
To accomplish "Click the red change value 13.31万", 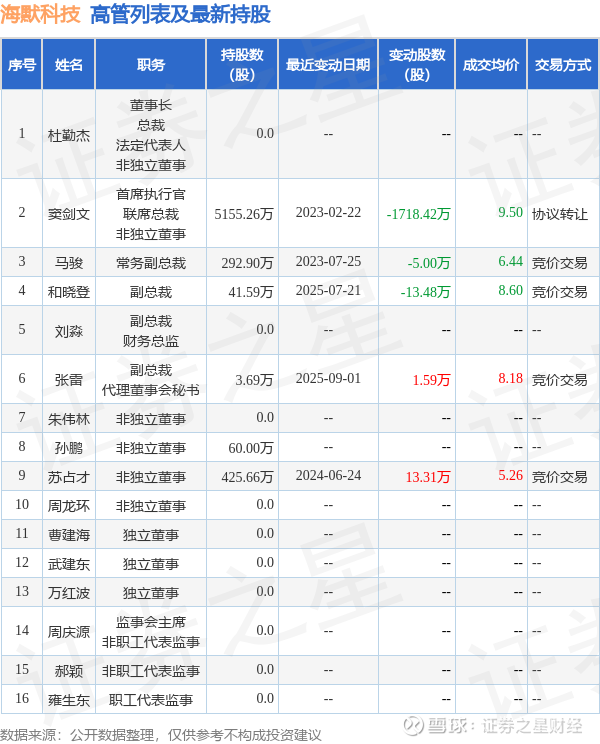I will 428,477.
